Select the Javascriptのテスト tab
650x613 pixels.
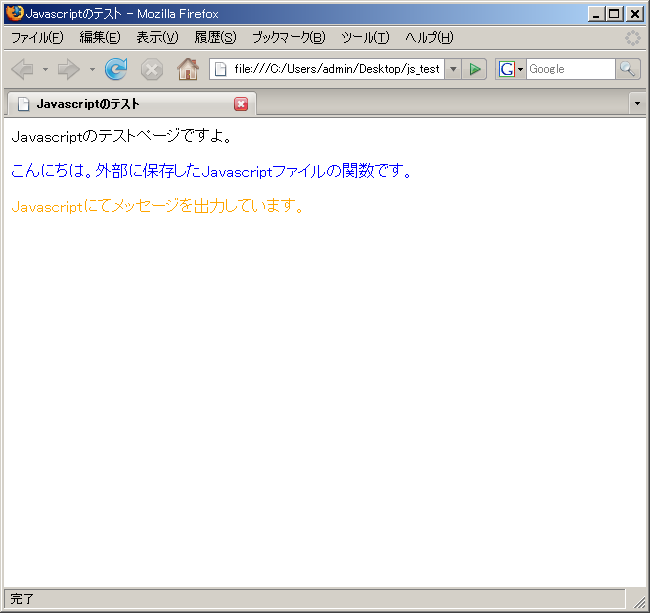pos(131,104)
